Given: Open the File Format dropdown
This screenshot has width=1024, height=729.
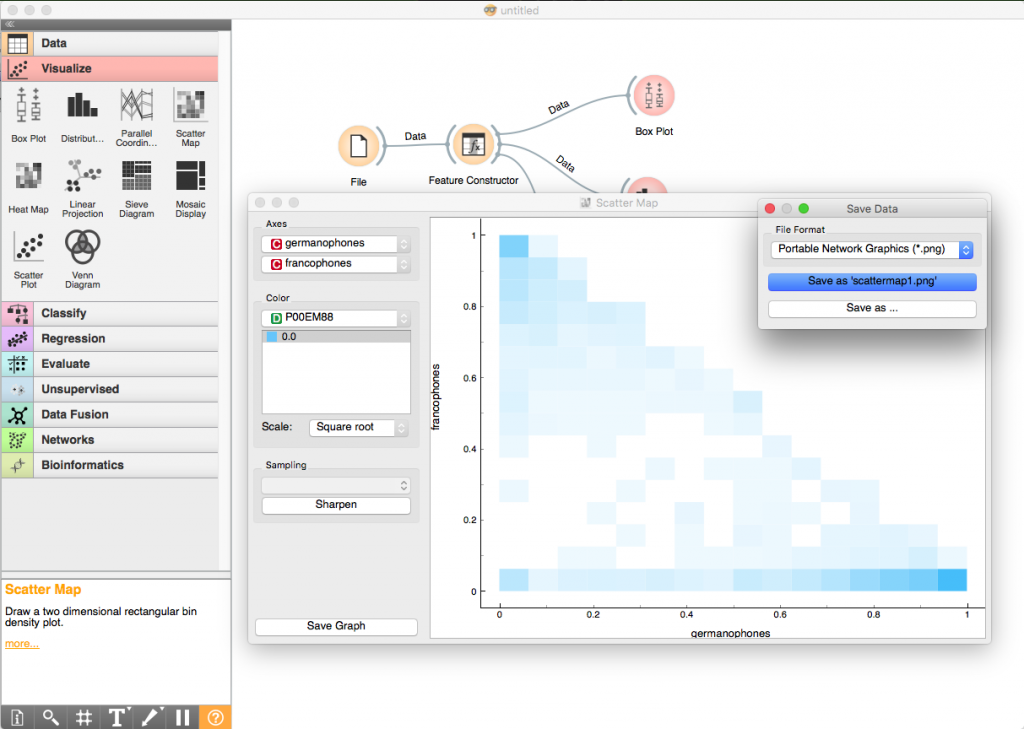Looking at the screenshot, I should click(872, 250).
